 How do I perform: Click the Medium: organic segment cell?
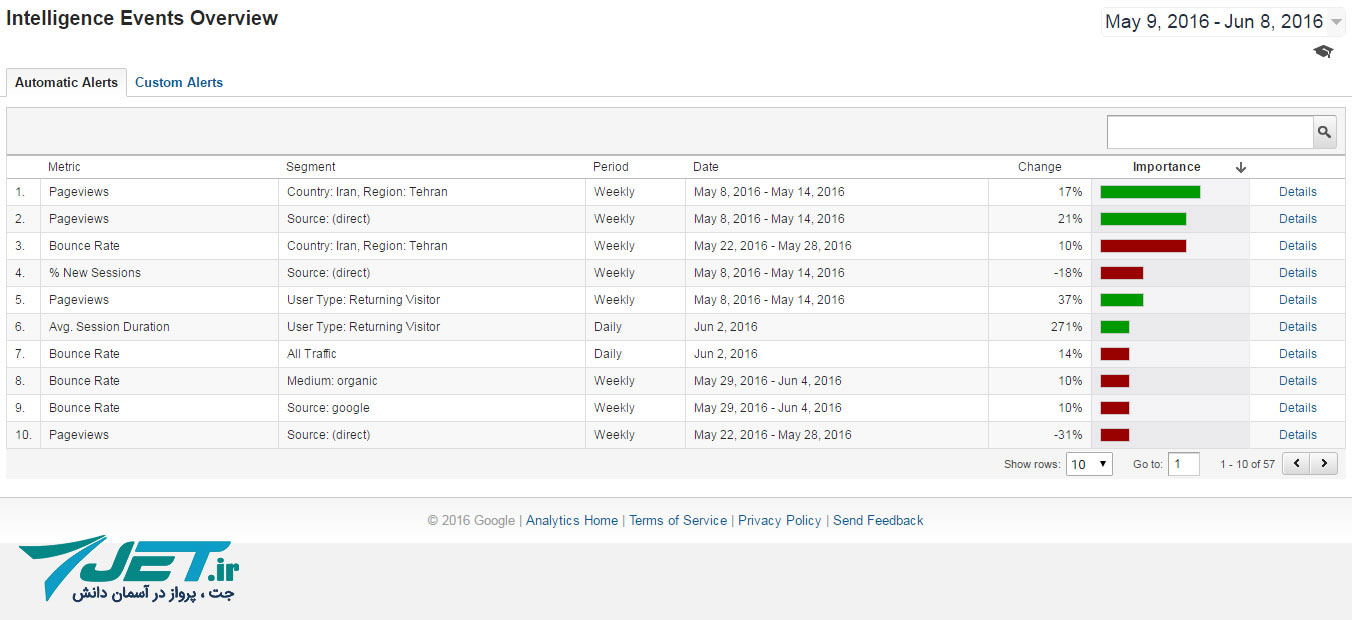click(x=332, y=381)
